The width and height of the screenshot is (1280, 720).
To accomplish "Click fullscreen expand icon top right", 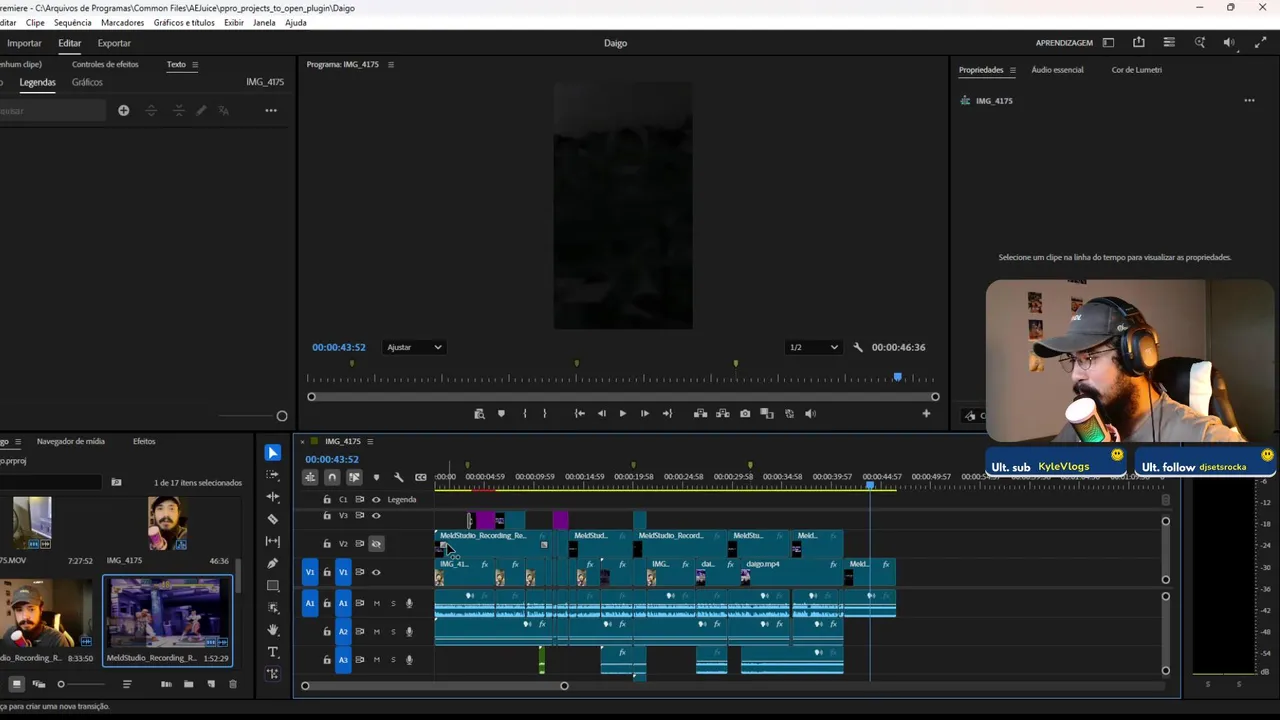I will (1260, 43).
